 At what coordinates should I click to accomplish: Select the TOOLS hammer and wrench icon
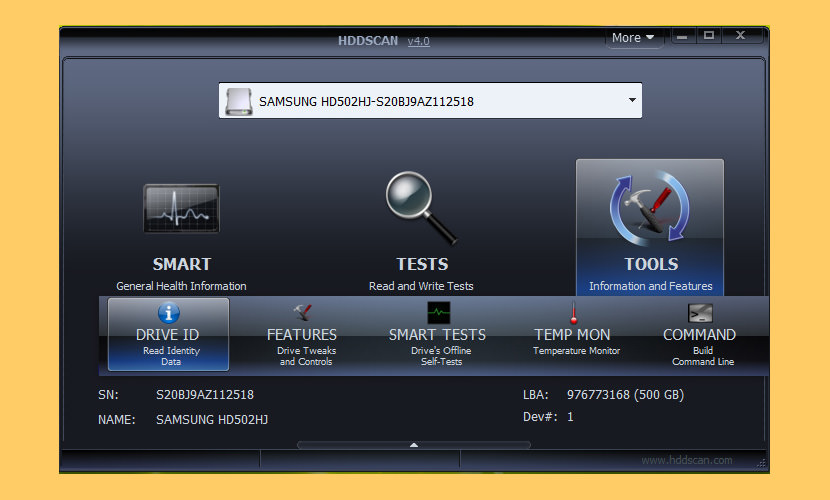[649, 209]
